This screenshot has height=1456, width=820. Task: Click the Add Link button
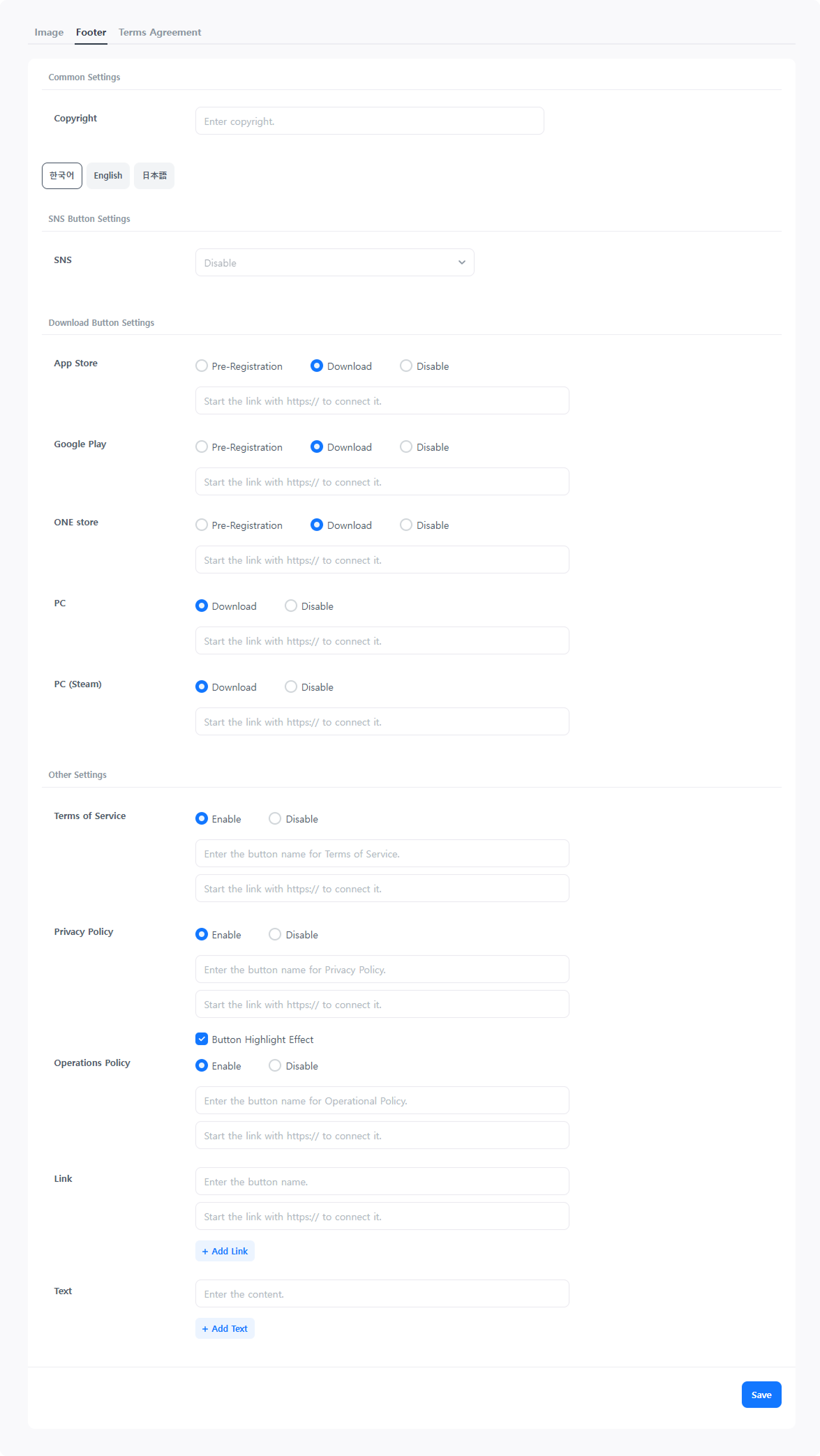point(225,1252)
